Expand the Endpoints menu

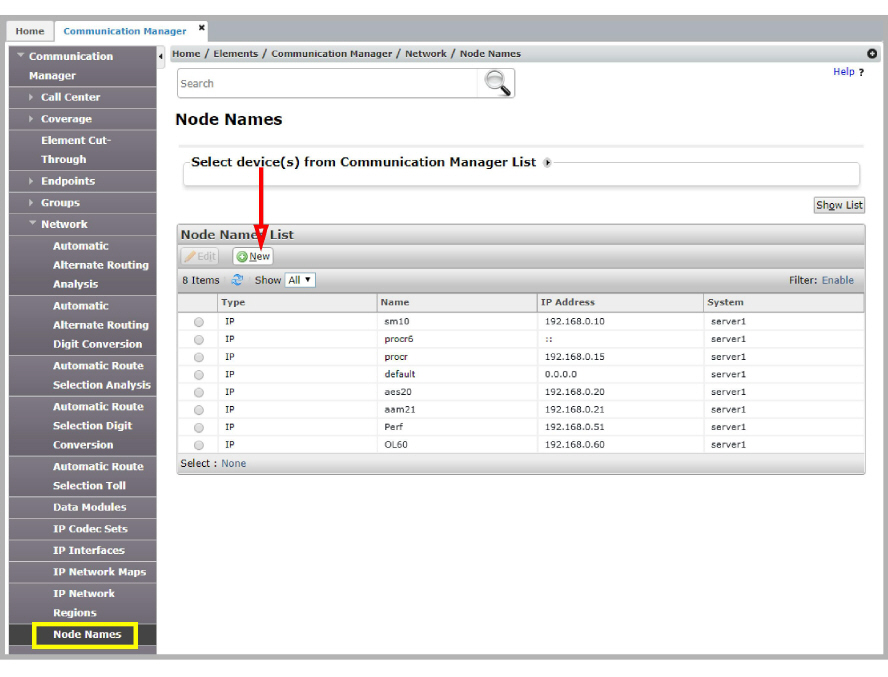31,181
